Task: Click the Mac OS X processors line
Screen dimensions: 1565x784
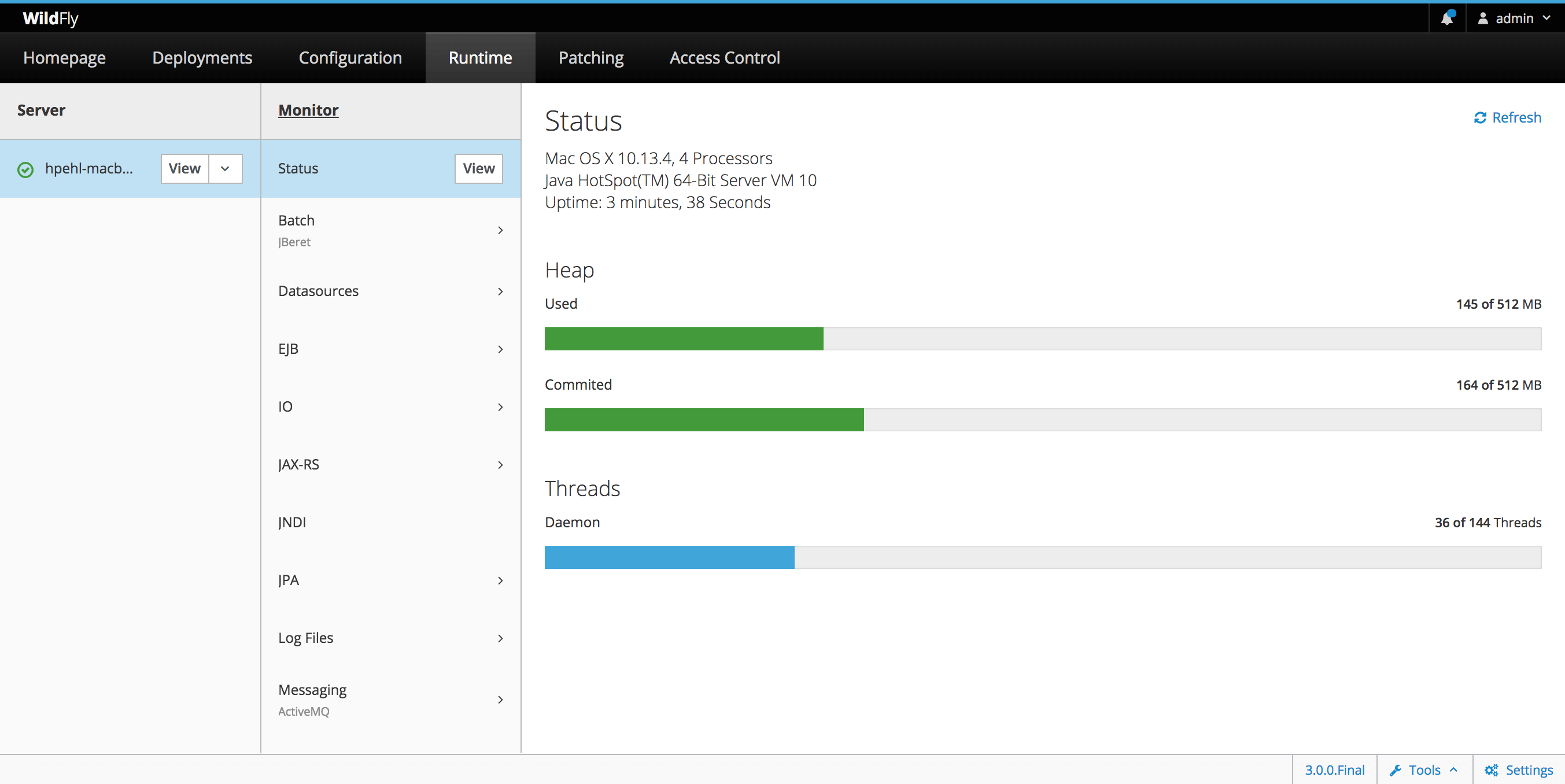Action: (659, 158)
